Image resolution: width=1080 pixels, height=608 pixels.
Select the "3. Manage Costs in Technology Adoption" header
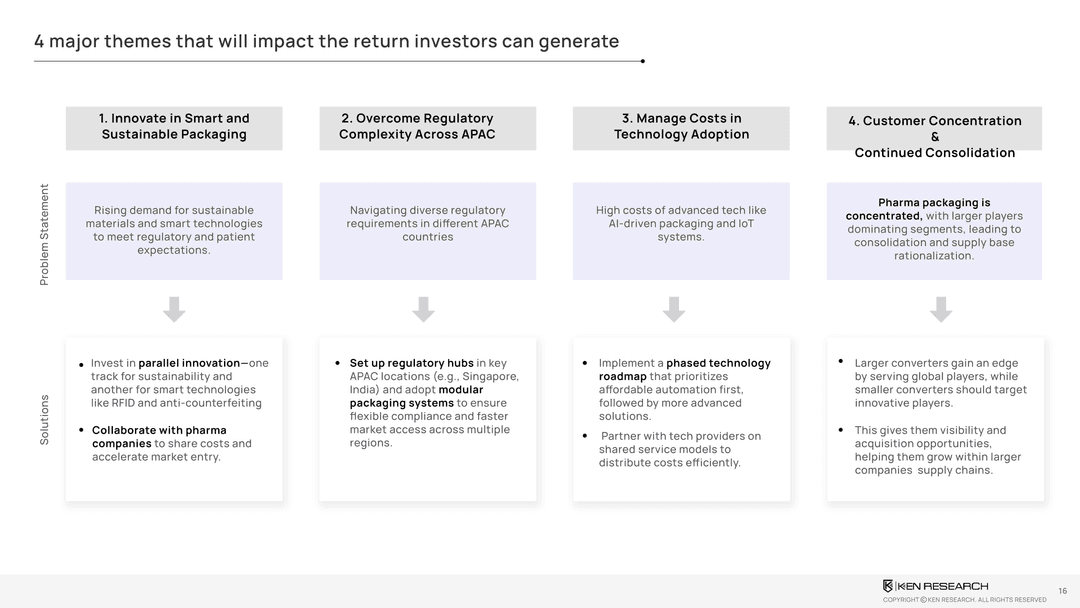point(681,127)
